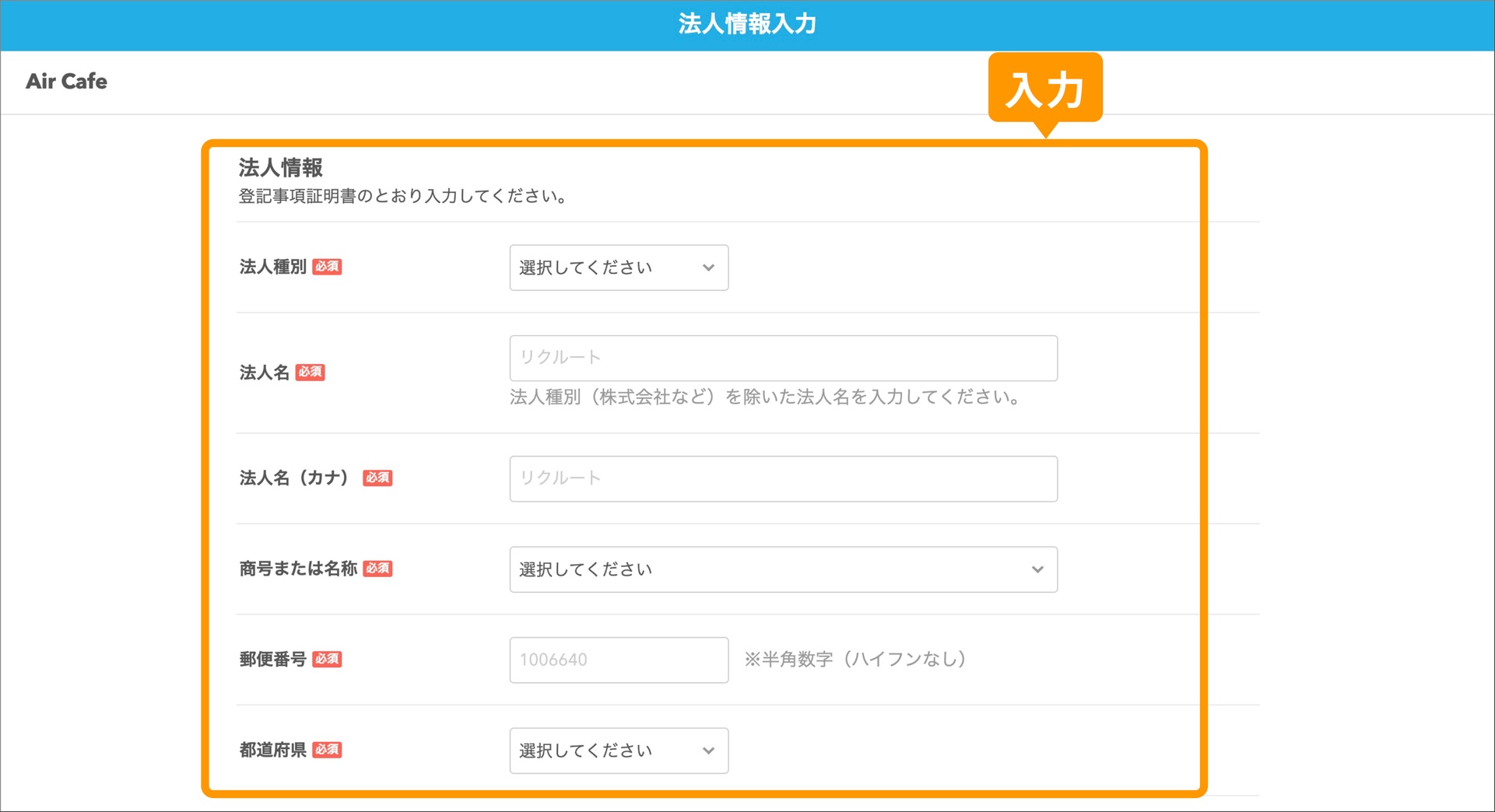The height and width of the screenshot is (812, 1495).
Task: Click the 登記事項証明書 instruction text
Action: tap(402, 196)
